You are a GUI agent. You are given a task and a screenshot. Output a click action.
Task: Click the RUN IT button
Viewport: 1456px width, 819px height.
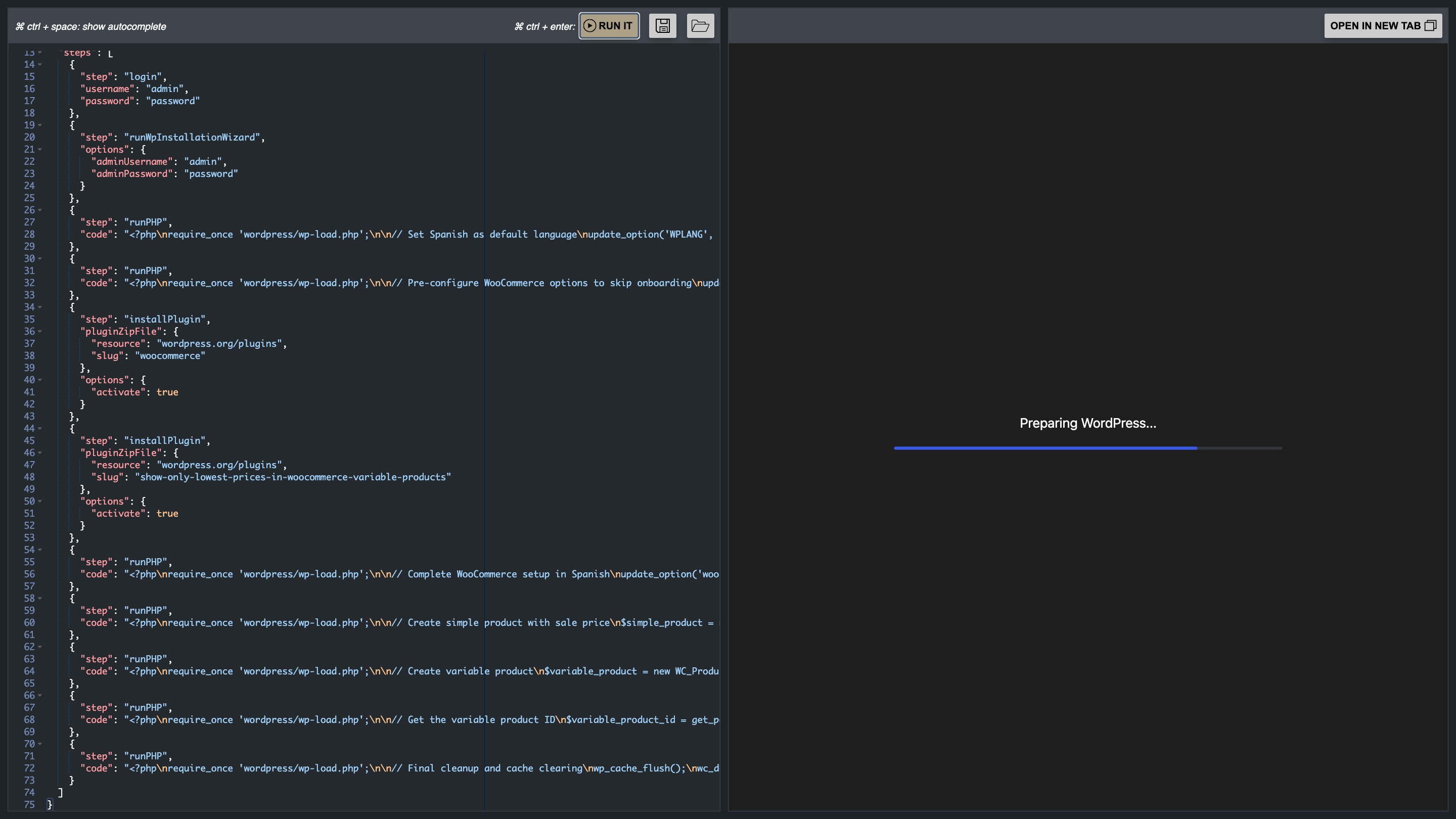609,25
